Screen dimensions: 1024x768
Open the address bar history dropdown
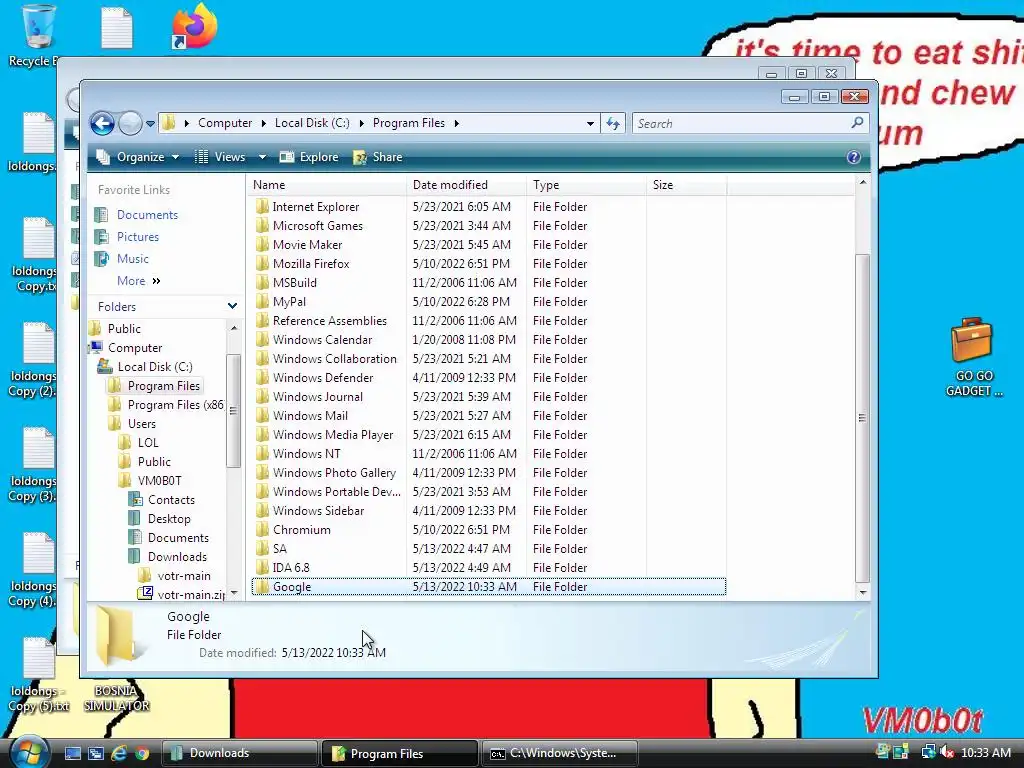pos(590,123)
